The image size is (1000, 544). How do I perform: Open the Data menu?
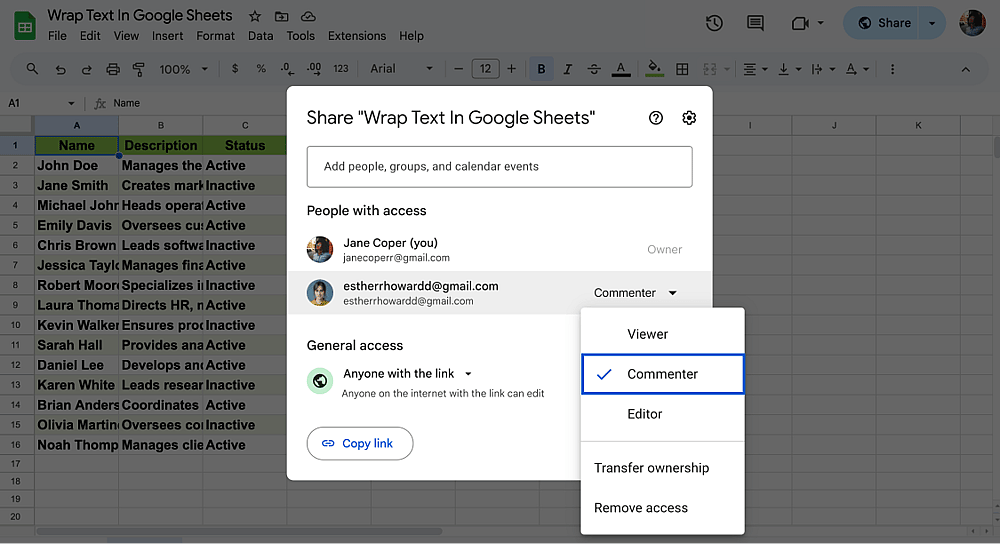pos(260,36)
